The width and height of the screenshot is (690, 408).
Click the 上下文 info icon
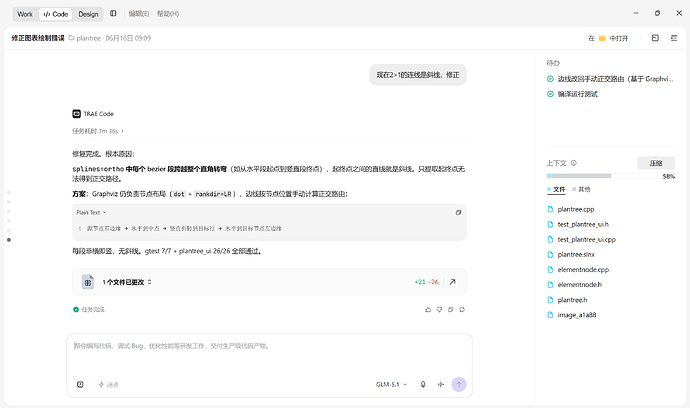573,163
